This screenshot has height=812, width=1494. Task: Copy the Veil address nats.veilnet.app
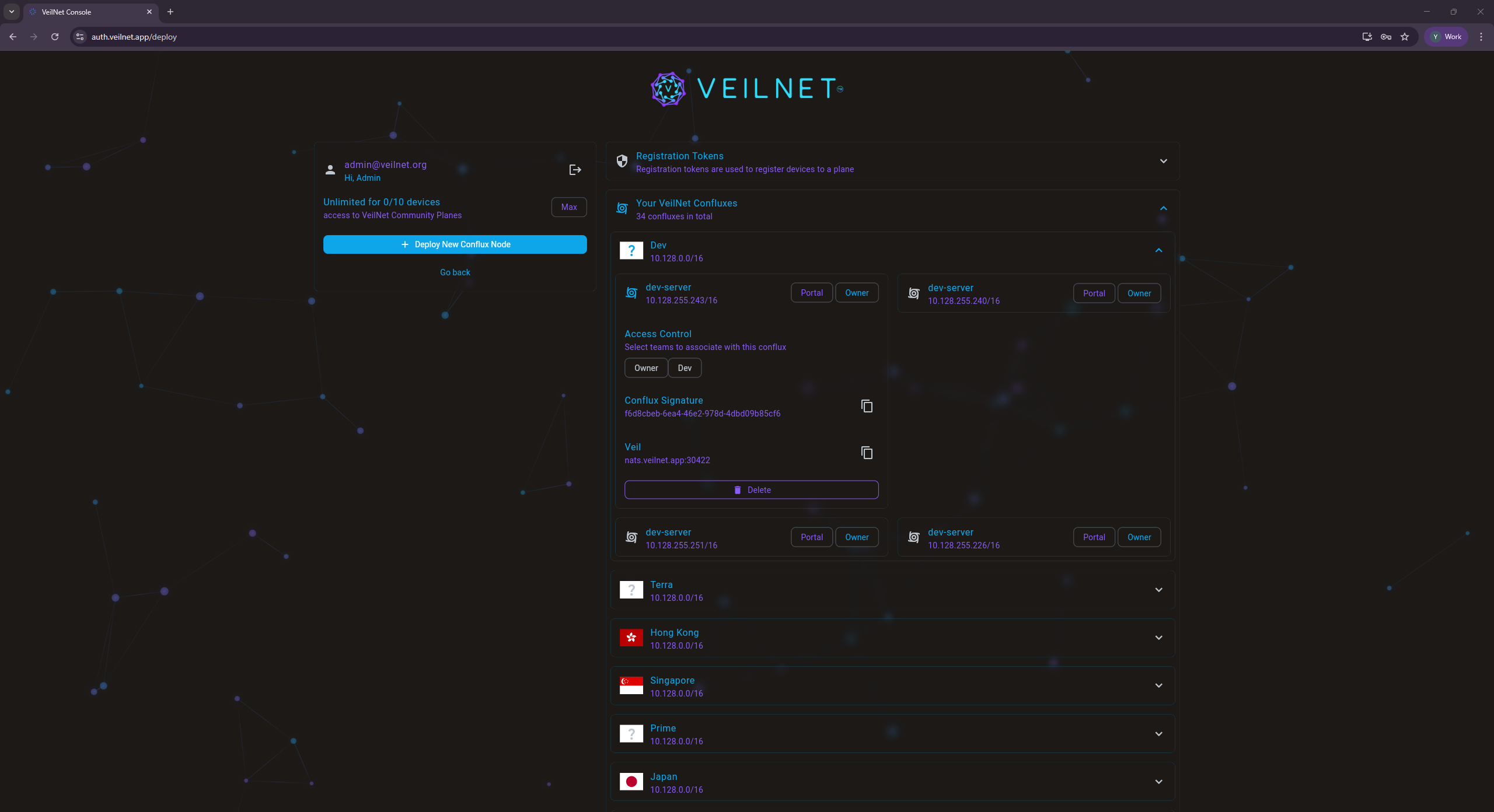867,453
